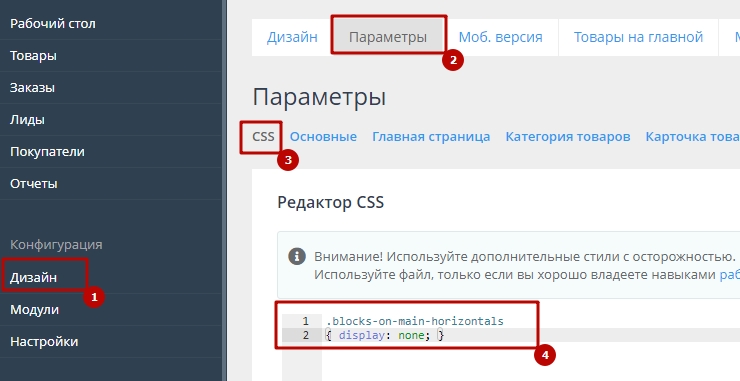Open the Главная страница settings link
The height and width of the screenshot is (381, 740).
(x=431, y=137)
